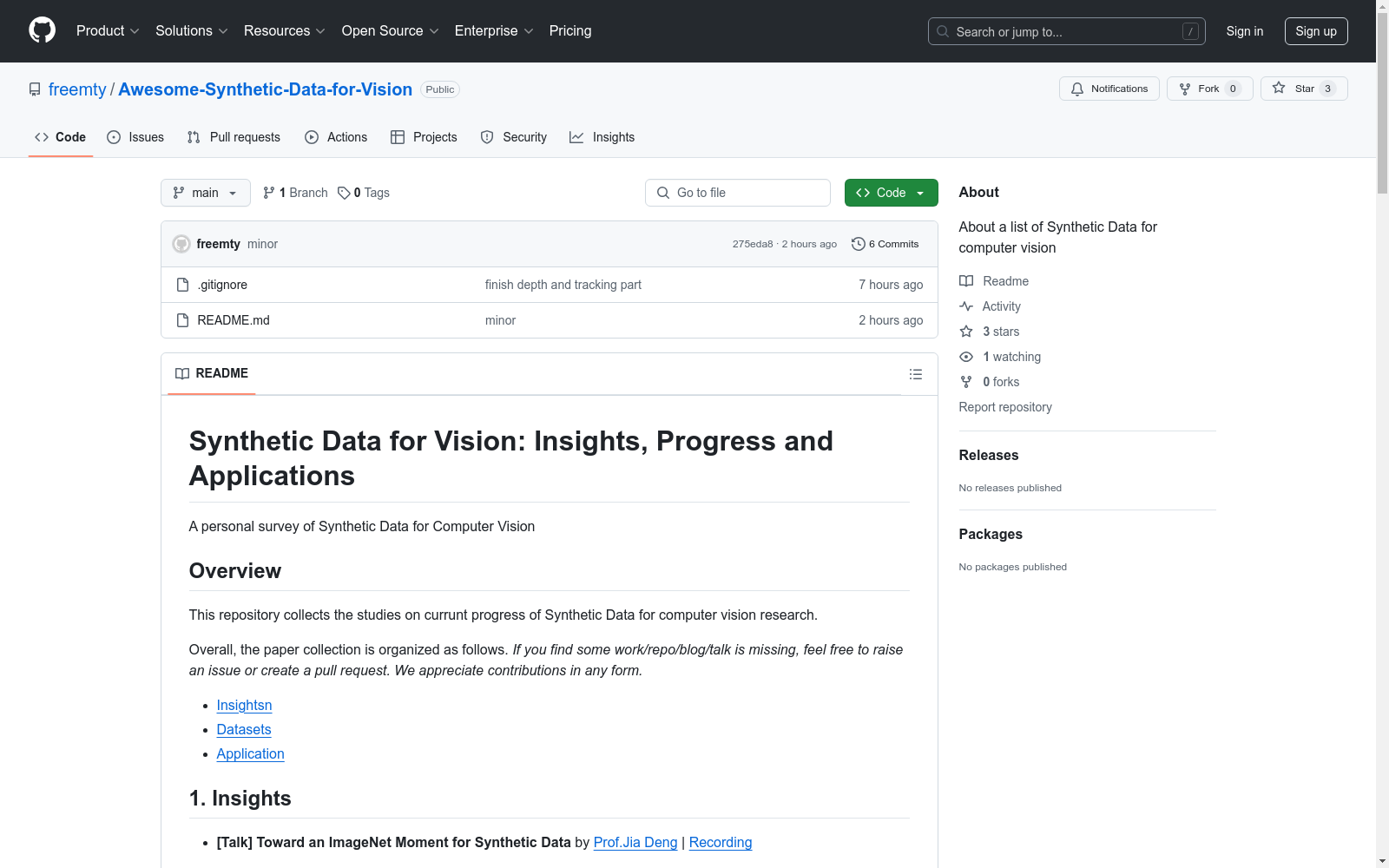Open the Projects tab

pos(424,137)
